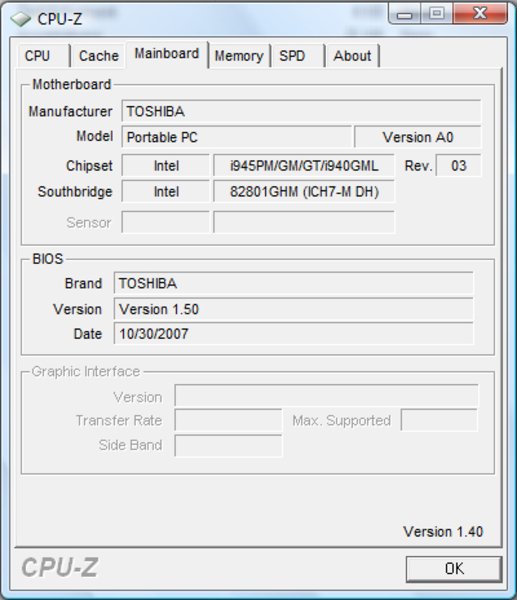Close the CPU-Z window

pyautogui.click(x=480, y=14)
